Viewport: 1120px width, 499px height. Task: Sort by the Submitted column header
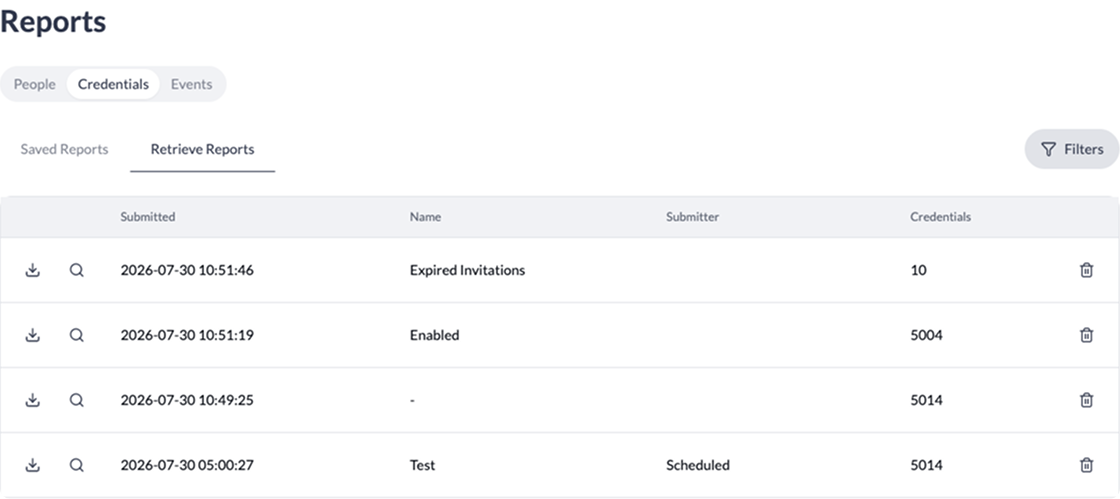pyautogui.click(x=148, y=217)
